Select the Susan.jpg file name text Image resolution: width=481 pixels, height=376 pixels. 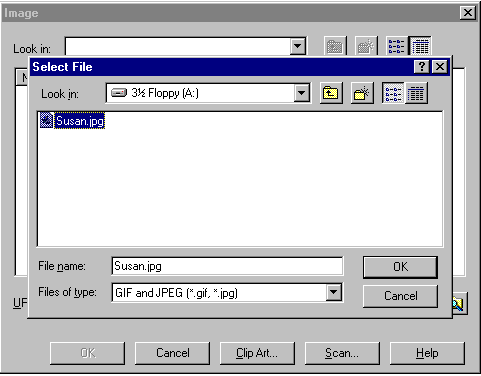click(80, 121)
